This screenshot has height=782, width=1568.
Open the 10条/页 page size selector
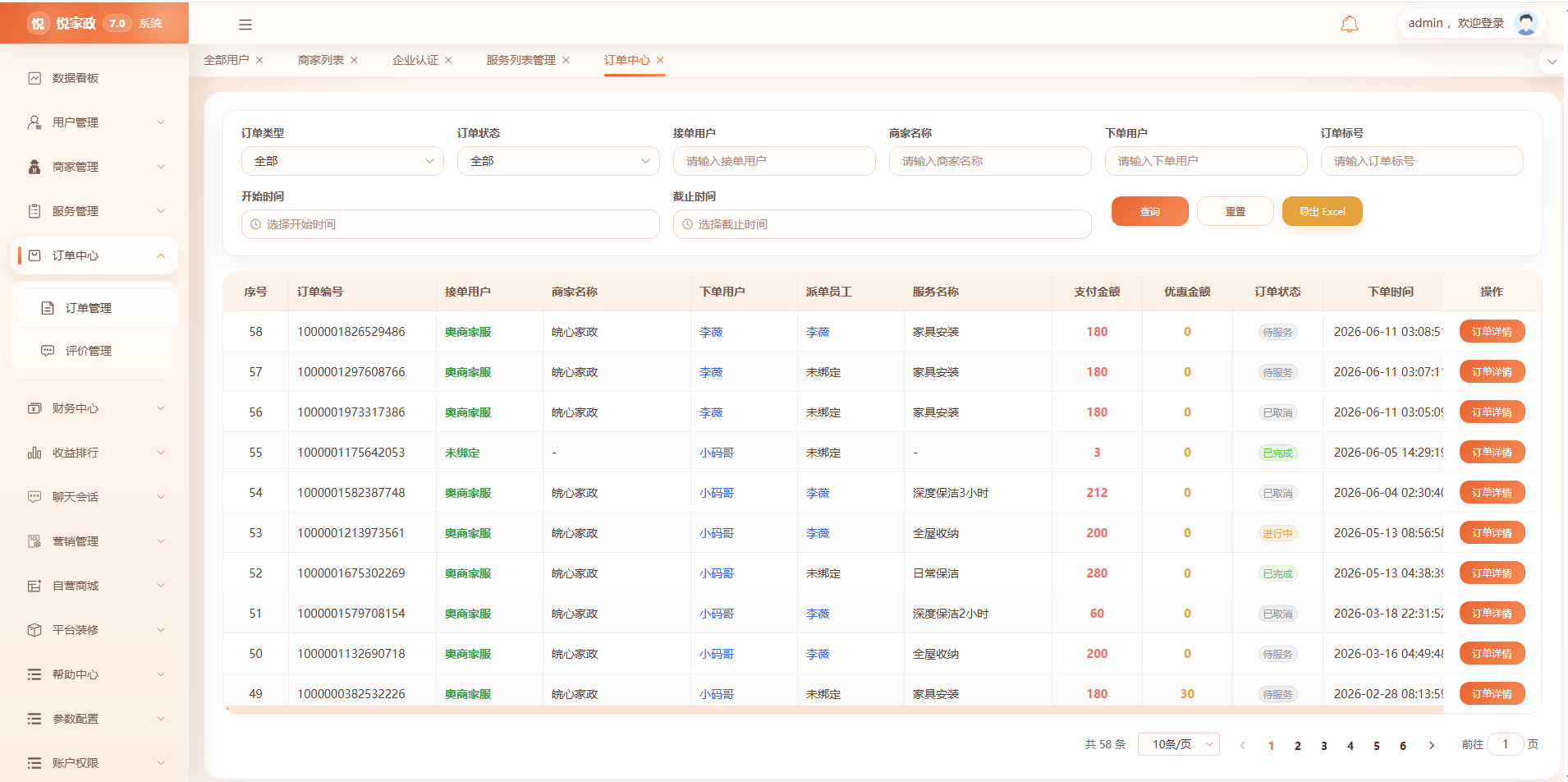(1178, 744)
